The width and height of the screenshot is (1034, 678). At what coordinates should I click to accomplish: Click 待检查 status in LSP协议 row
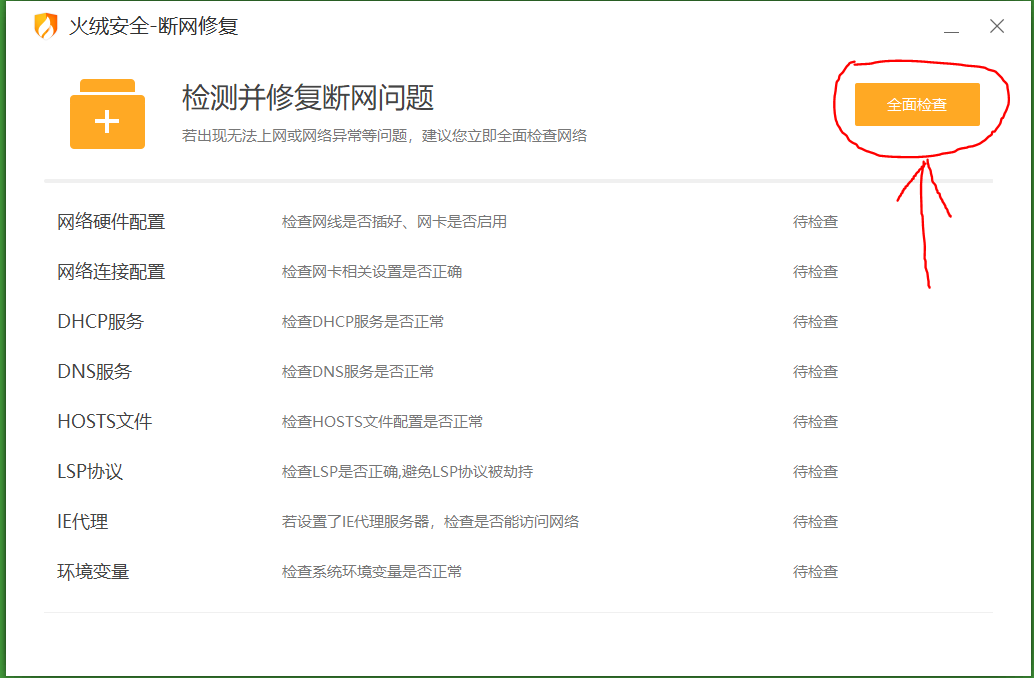click(x=815, y=472)
